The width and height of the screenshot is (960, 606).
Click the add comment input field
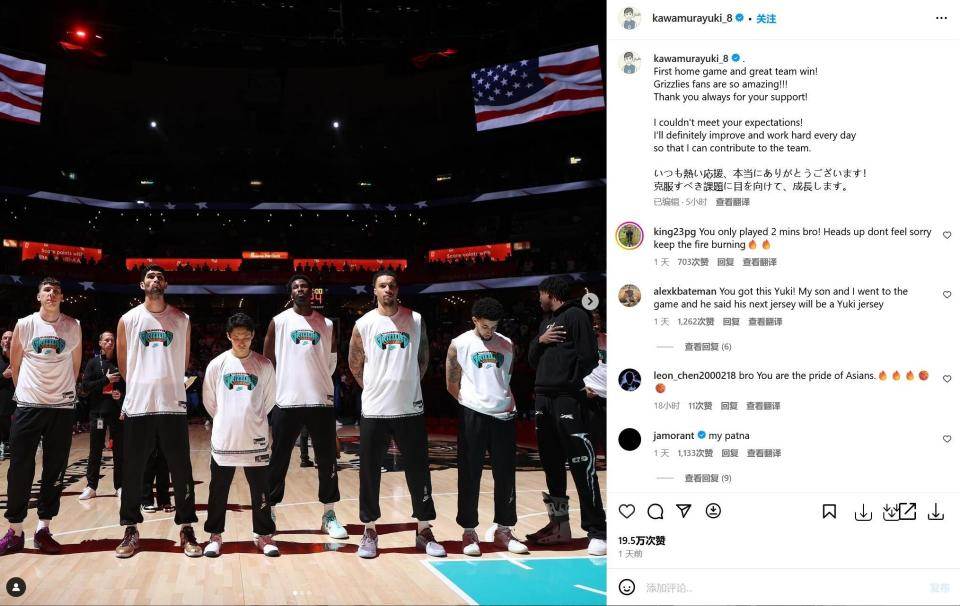[784, 588]
